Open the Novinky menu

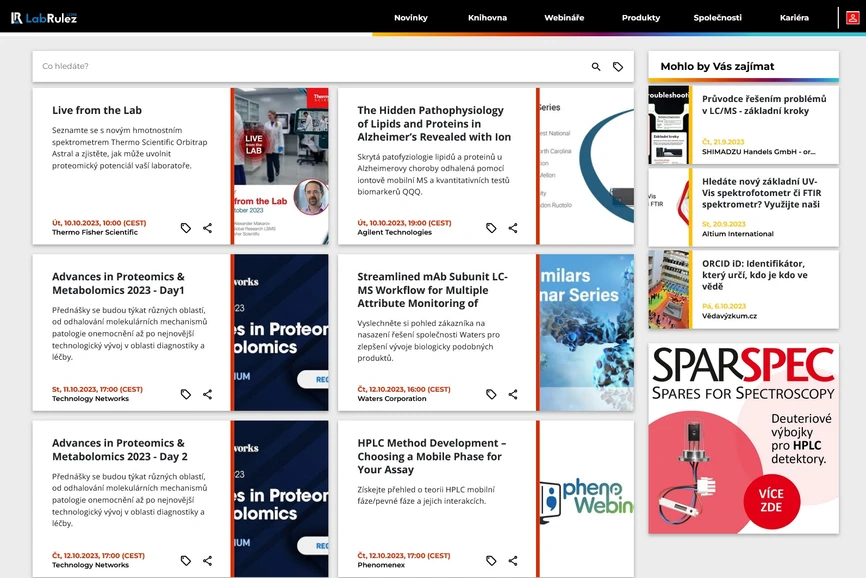click(x=411, y=18)
